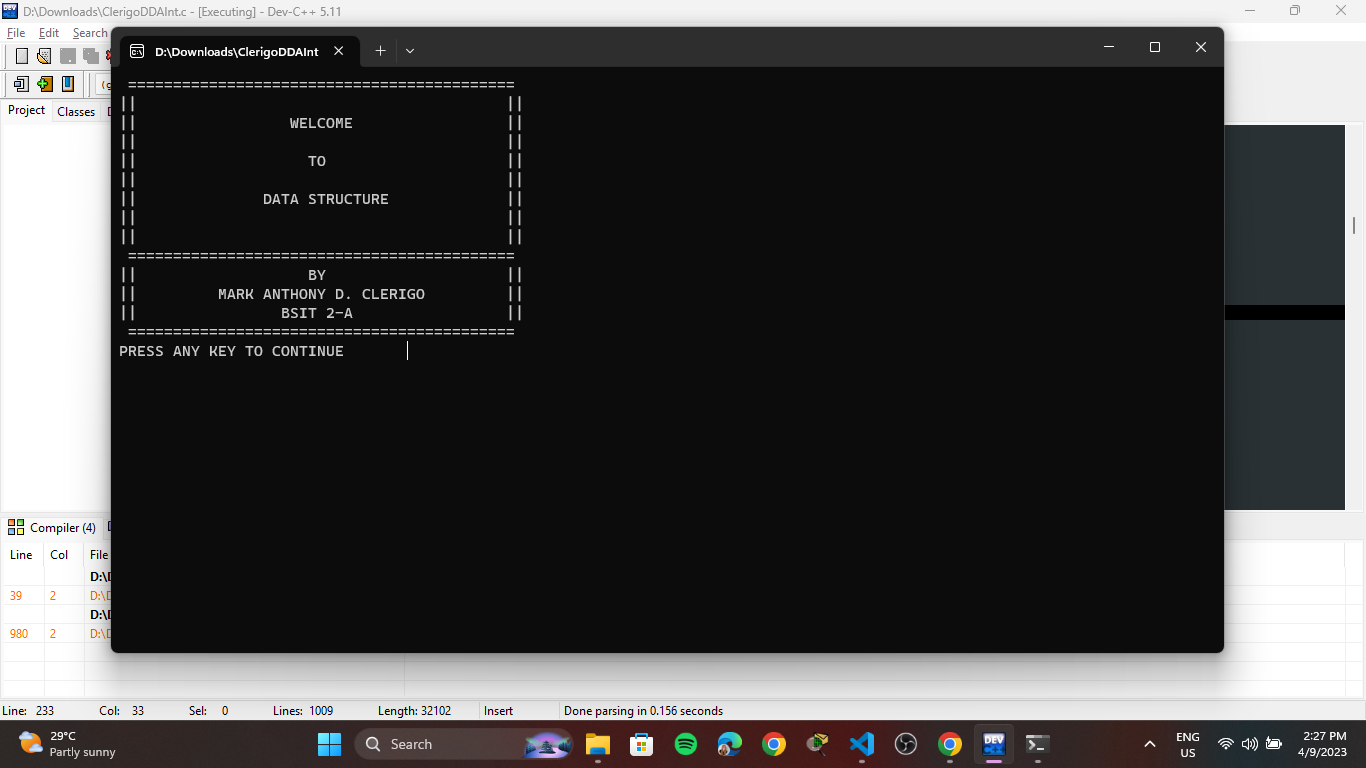Open the volume tray icon
Viewport: 1366px width, 768px height.
[x=1250, y=744]
